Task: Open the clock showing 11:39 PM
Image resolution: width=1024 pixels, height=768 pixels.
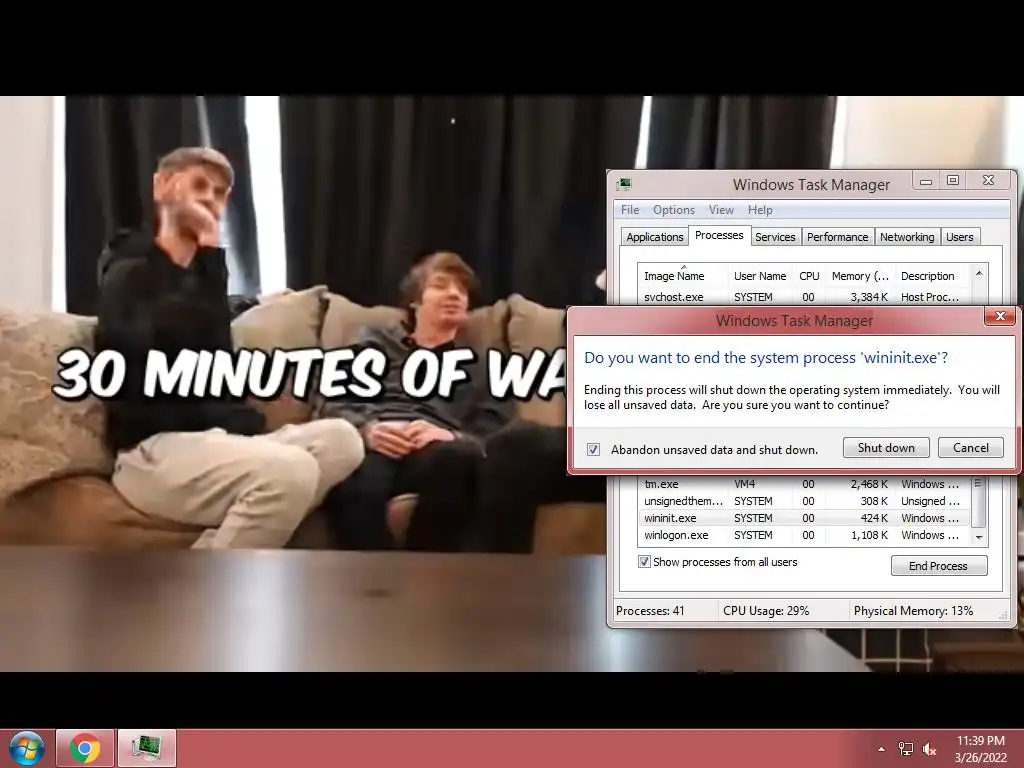Action: (980, 749)
